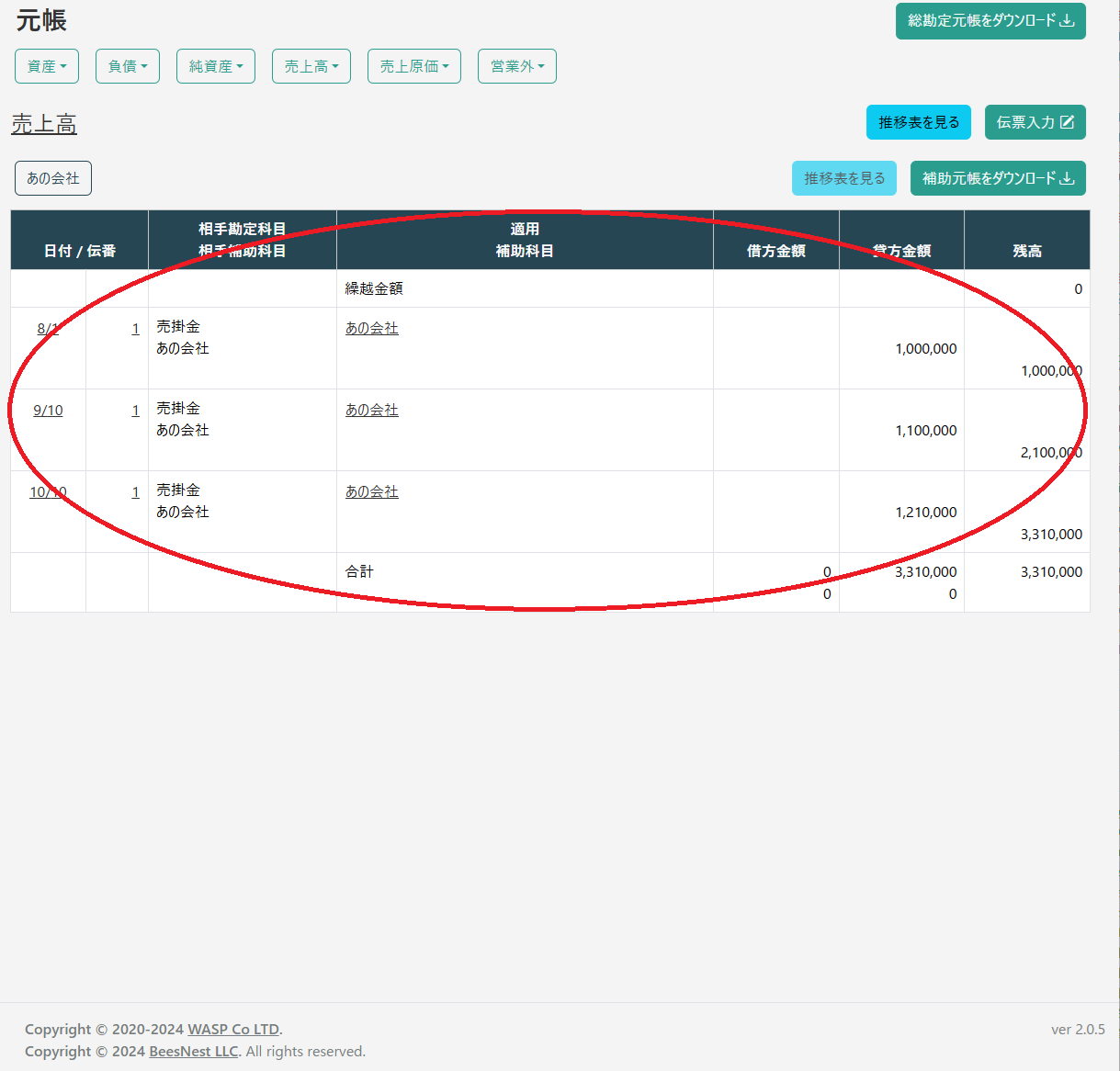Click あの会社 link in the 8/1 row

pos(371,329)
